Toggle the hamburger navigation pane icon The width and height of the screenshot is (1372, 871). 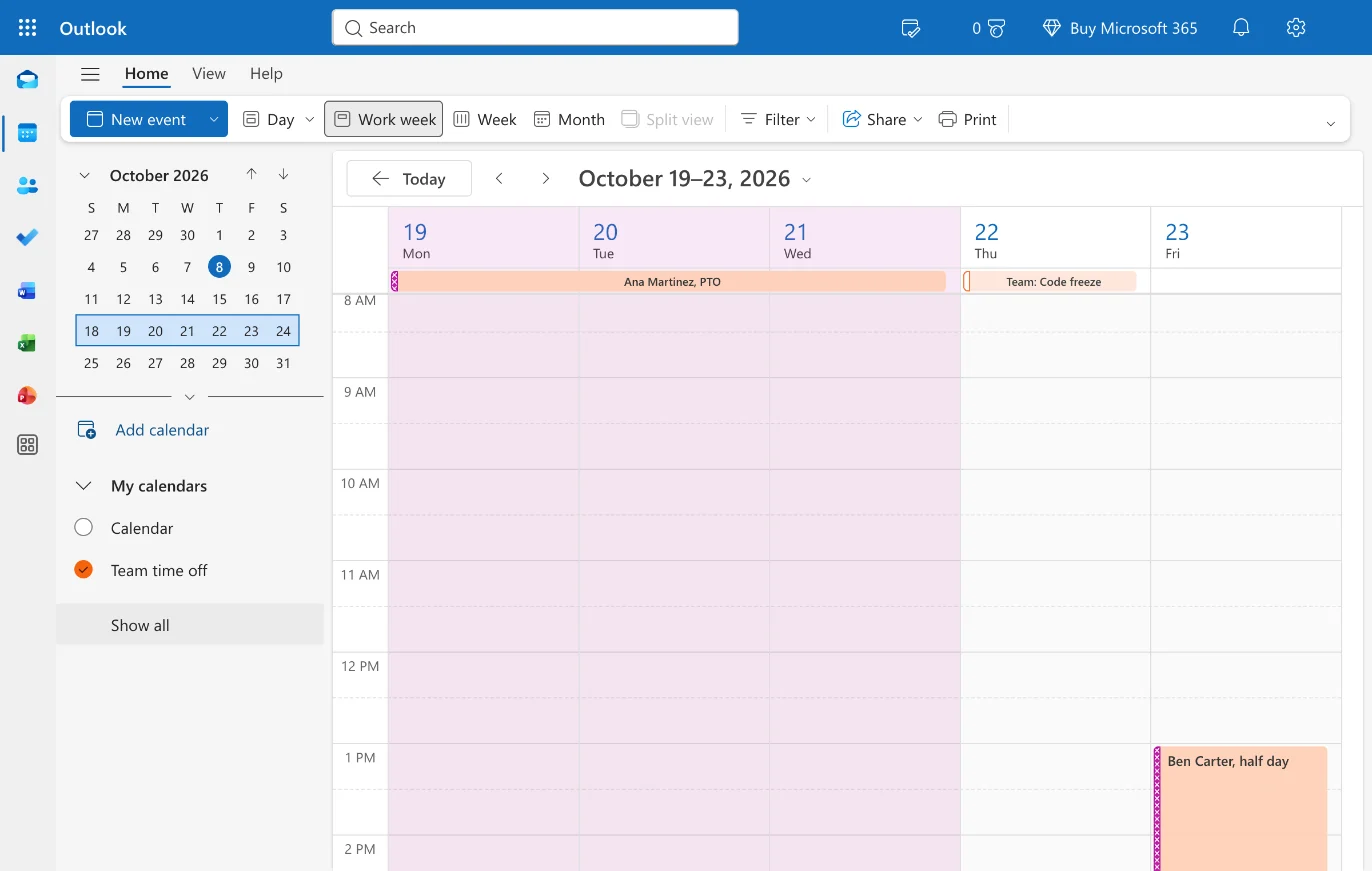(90, 74)
